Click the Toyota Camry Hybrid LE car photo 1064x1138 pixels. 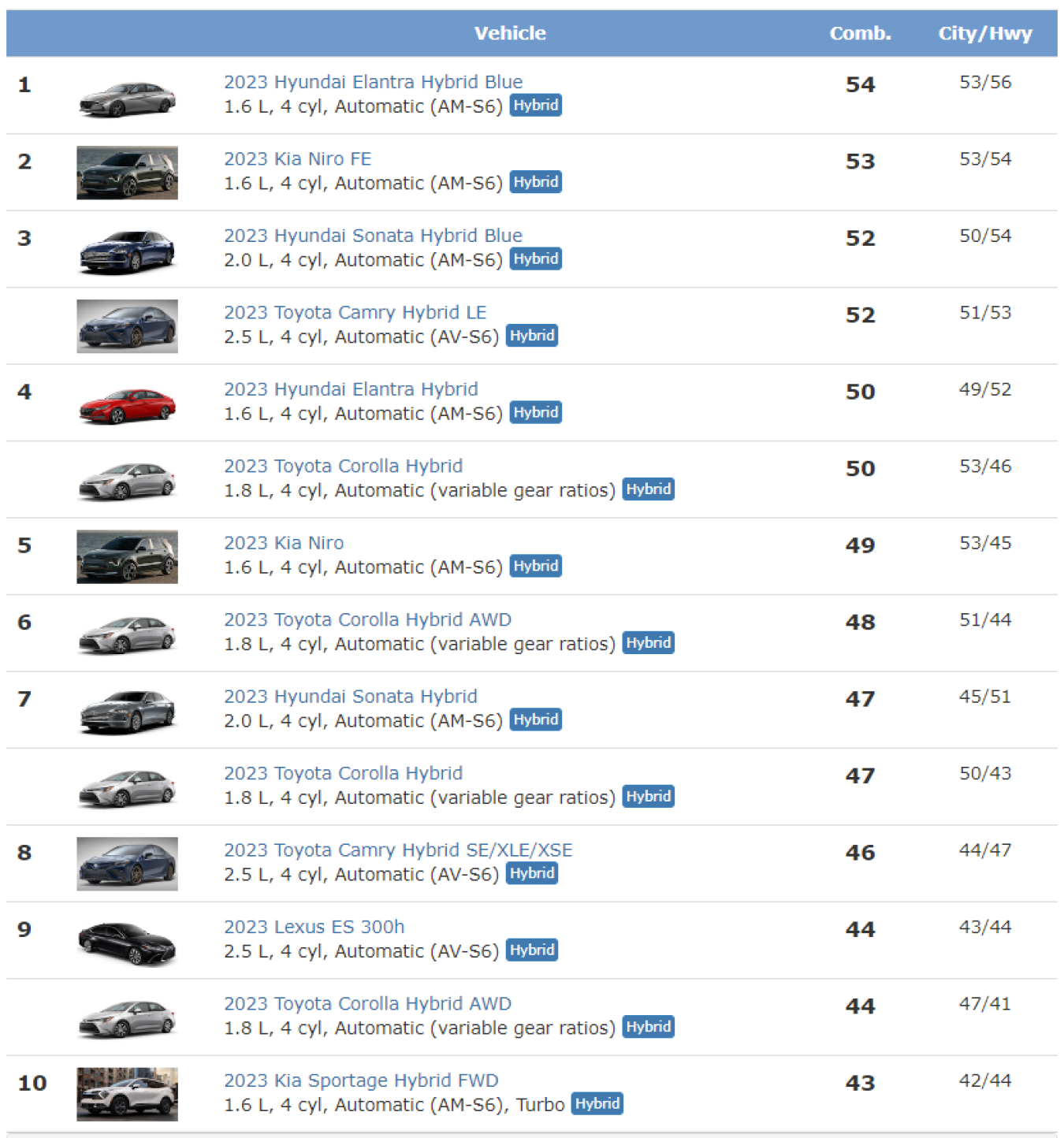point(127,326)
